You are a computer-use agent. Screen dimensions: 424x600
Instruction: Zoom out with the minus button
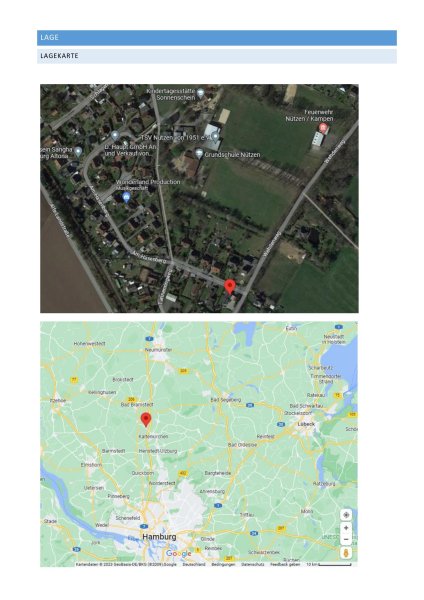[x=346, y=539]
